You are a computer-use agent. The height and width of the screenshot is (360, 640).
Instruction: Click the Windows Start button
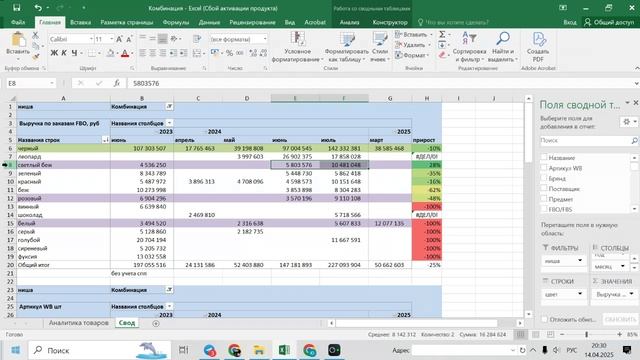[x=16, y=350]
